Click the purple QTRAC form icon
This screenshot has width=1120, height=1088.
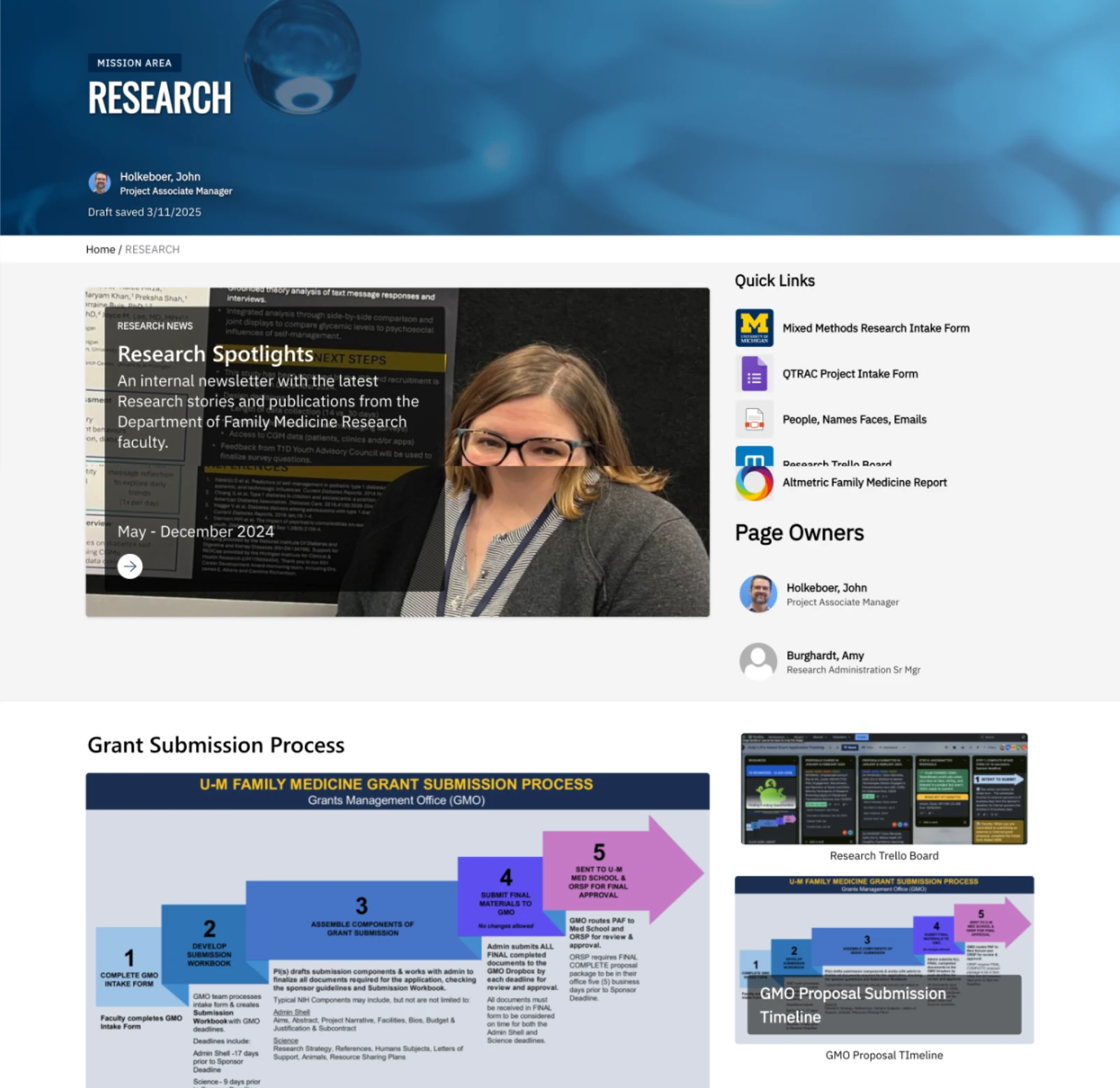pos(754,374)
